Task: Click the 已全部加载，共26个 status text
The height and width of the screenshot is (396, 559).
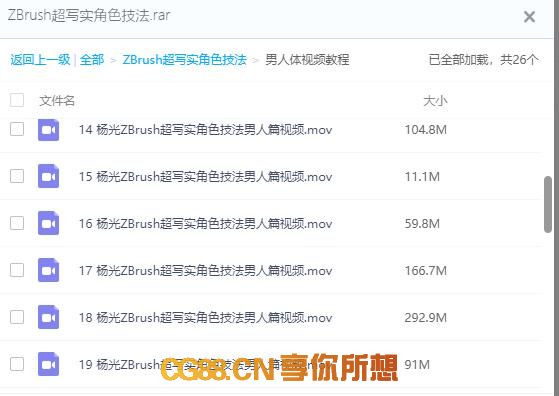Action: (484, 60)
